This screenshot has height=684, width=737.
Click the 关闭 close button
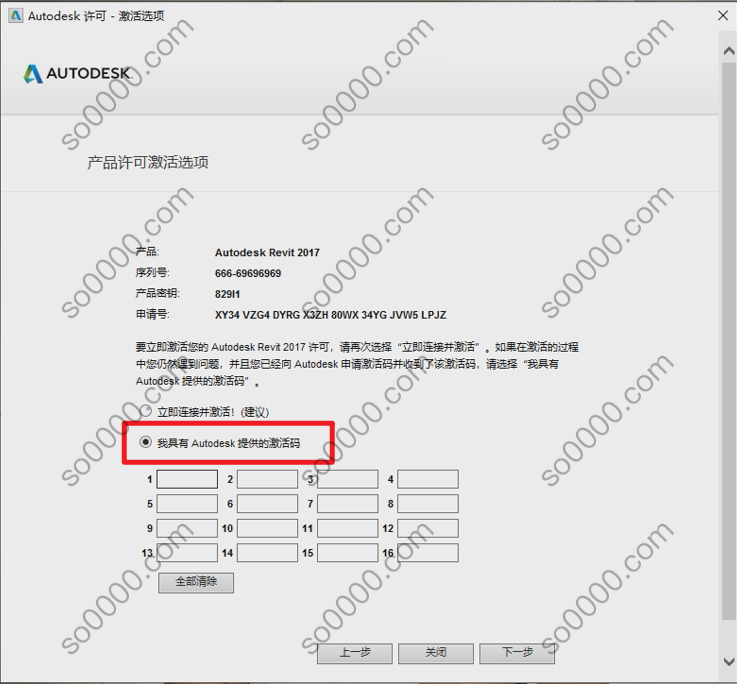pos(435,652)
